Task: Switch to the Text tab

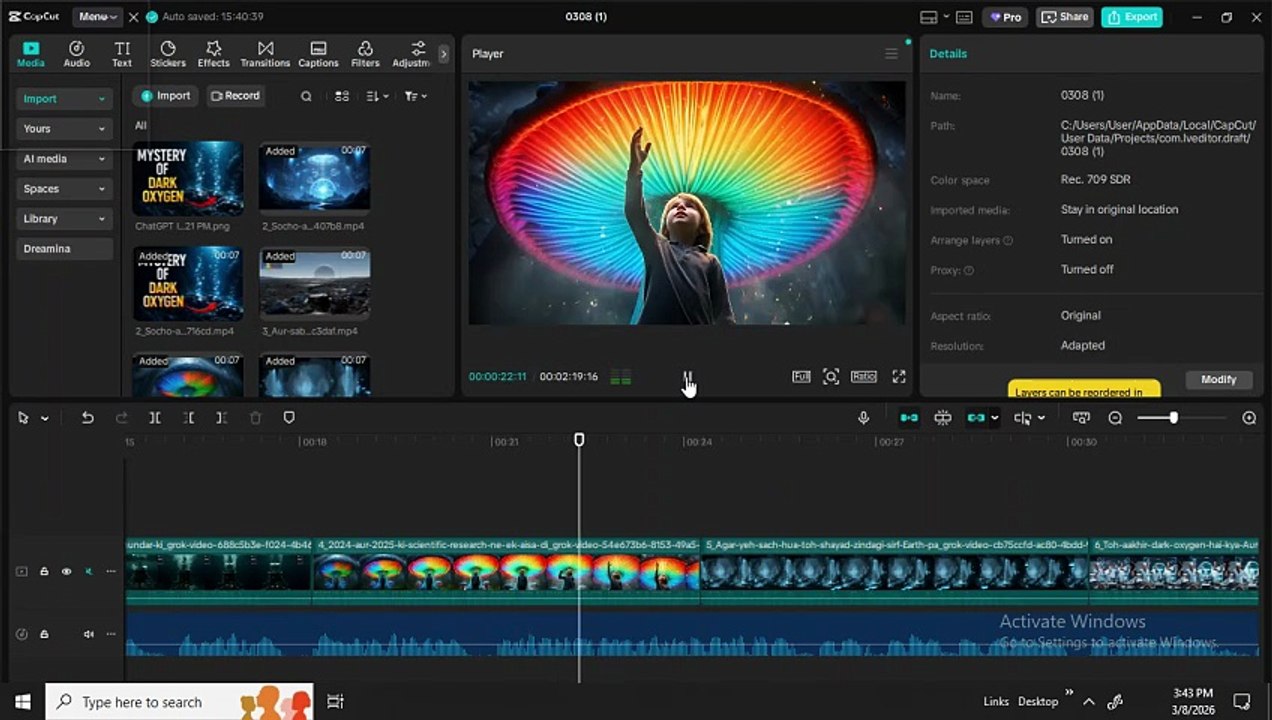Action: tap(122, 54)
